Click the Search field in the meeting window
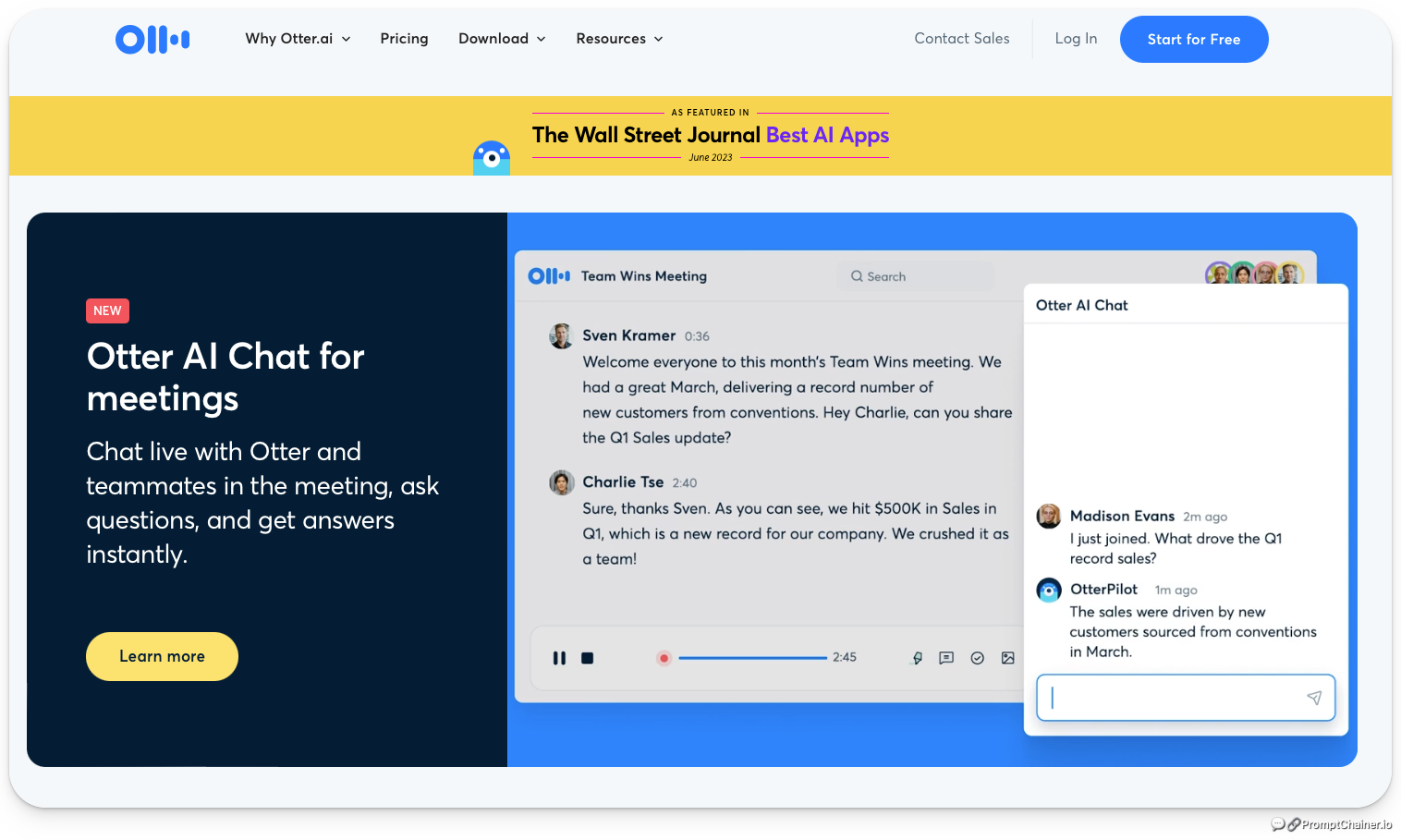 (x=915, y=276)
